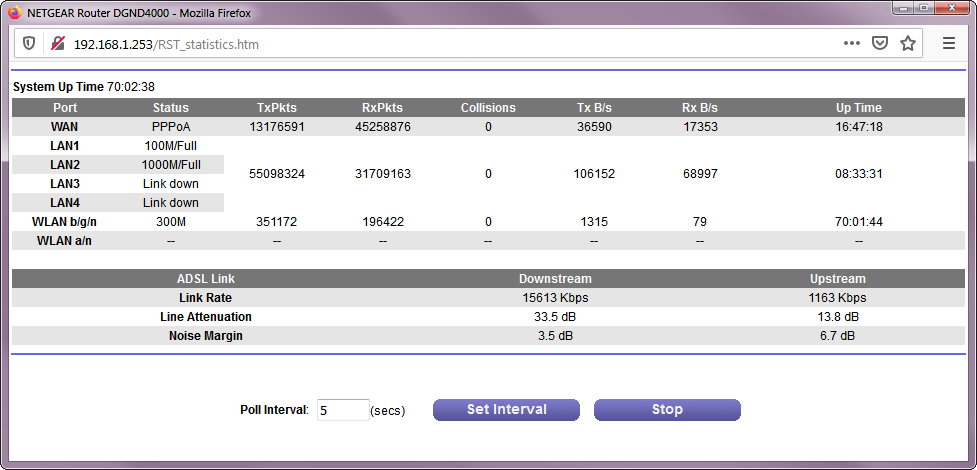977x470 pixels.
Task: Click the Save to Pocket icon
Action: point(880,44)
